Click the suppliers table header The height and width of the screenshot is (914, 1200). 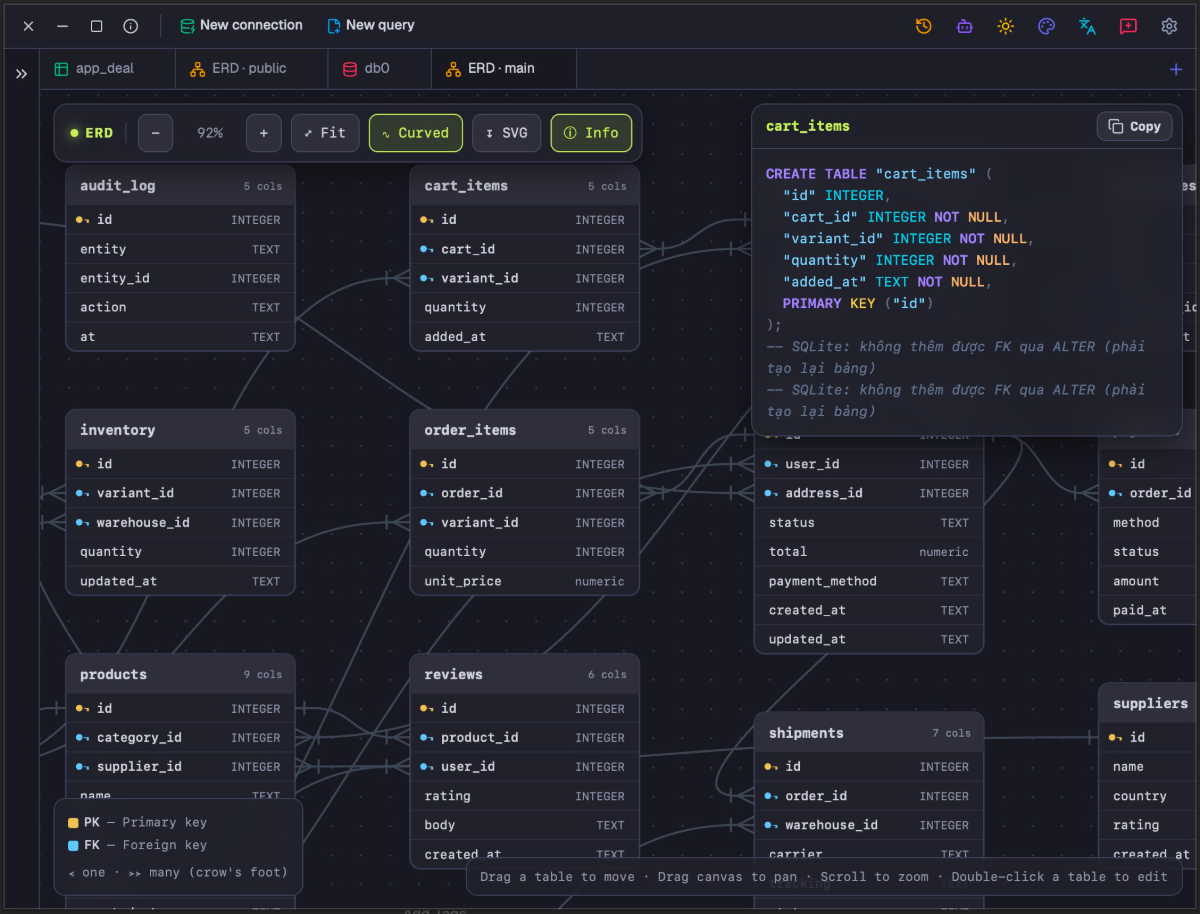click(1149, 704)
